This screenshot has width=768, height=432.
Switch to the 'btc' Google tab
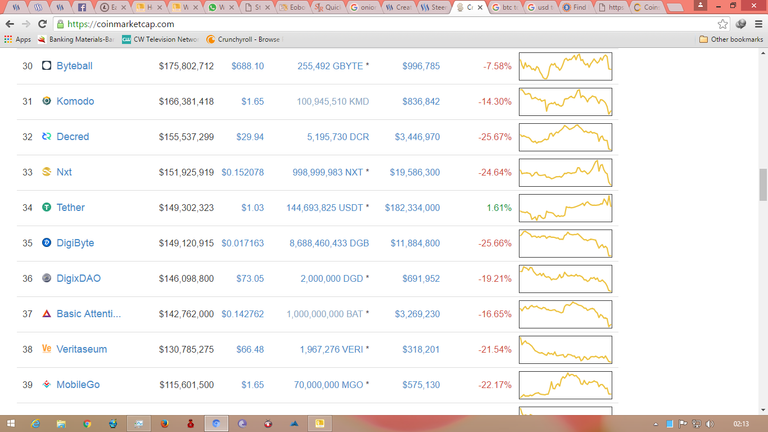click(505, 7)
